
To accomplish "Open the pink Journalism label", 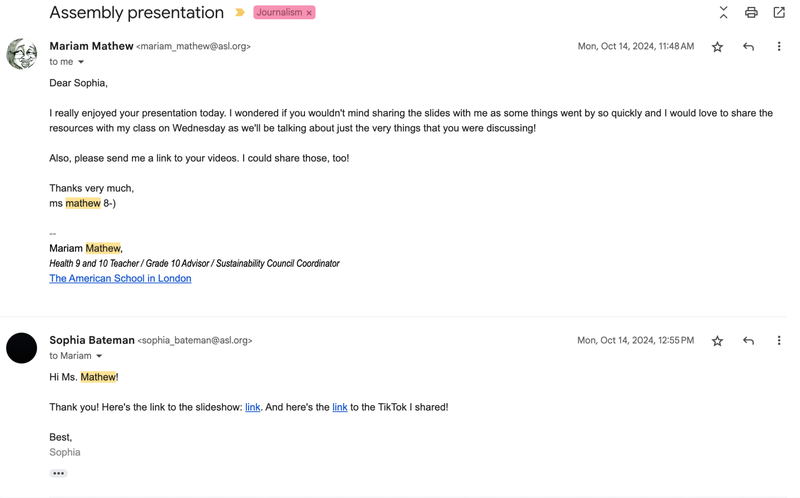I will pyautogui.click(x=278, y=13).
